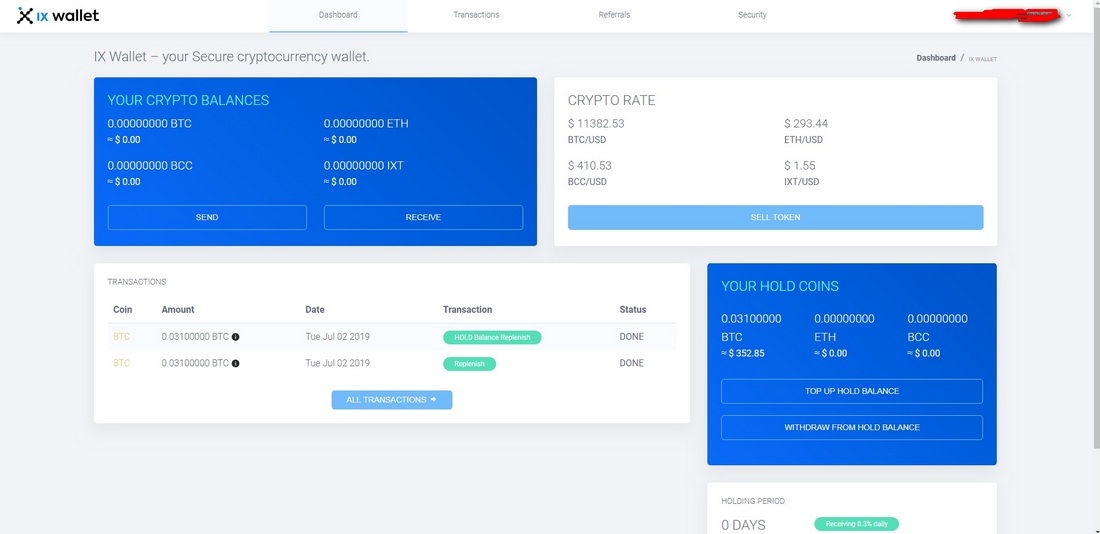Click info icon in HOLD Balance Replenish row
The width and height of the screenshot is (1100, 534).
[x=236, y=337]
